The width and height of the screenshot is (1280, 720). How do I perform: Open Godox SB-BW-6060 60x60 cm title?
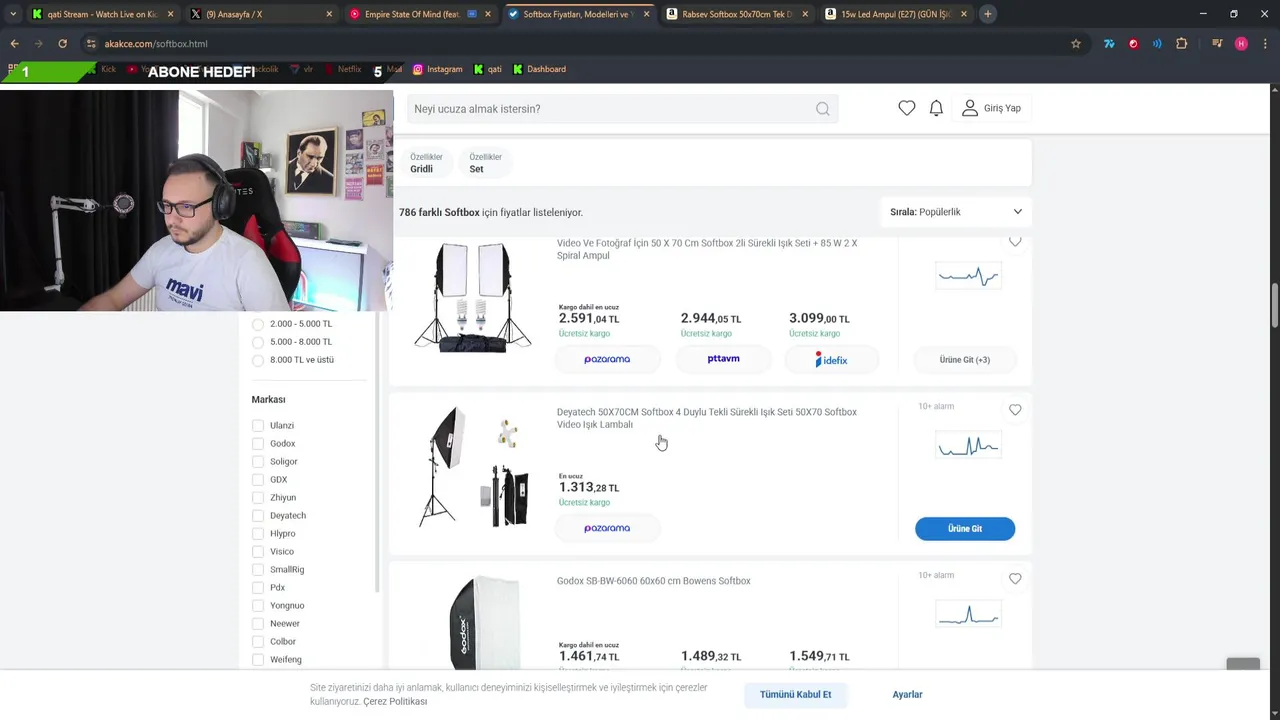tap(653, 581)
